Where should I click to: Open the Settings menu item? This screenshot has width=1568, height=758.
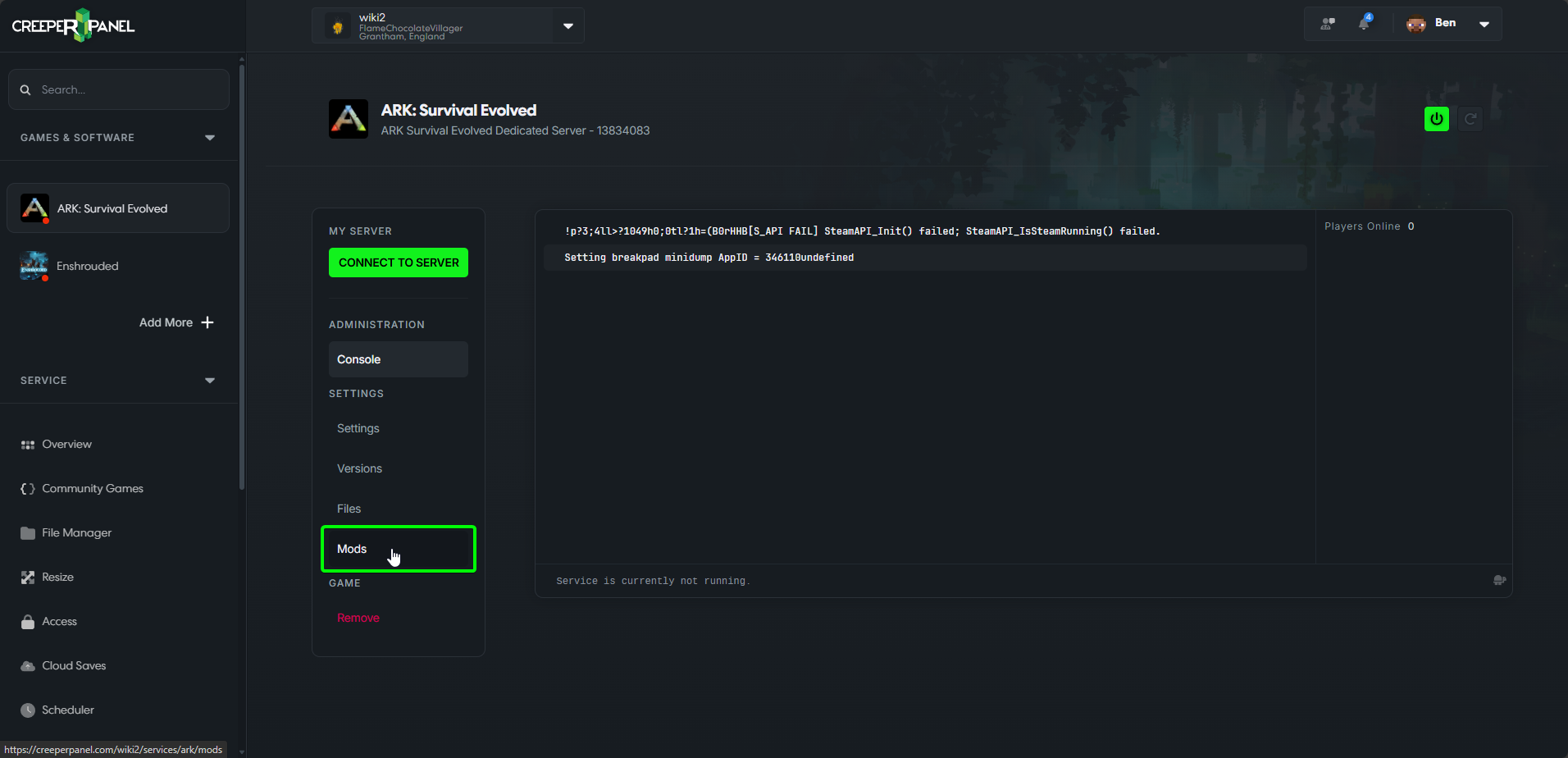tap(399, 428)
